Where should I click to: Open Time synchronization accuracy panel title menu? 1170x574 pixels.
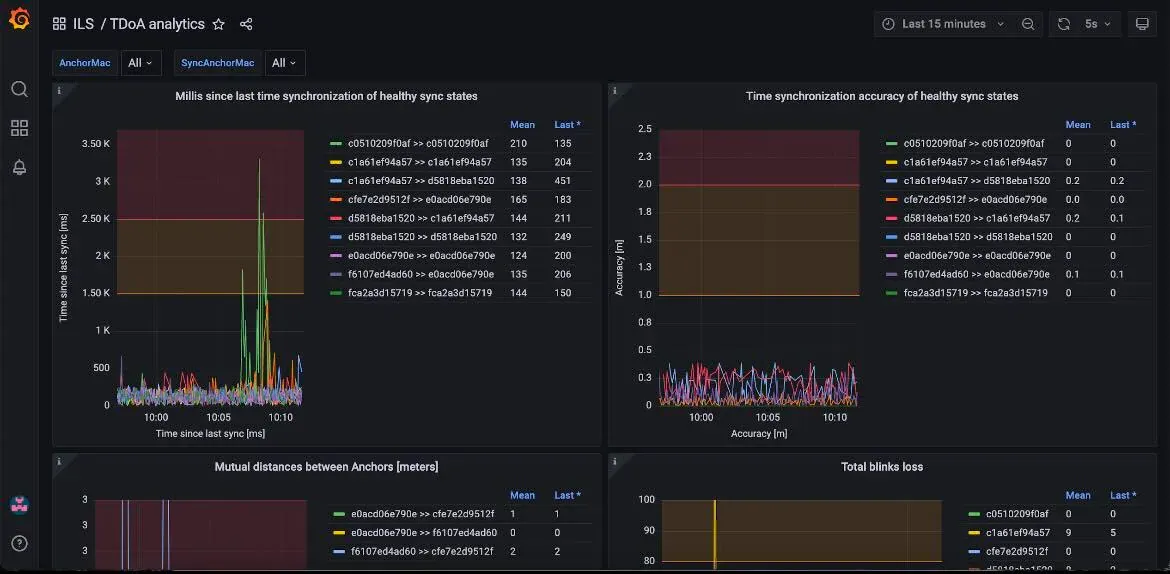[x=882, y=96]
